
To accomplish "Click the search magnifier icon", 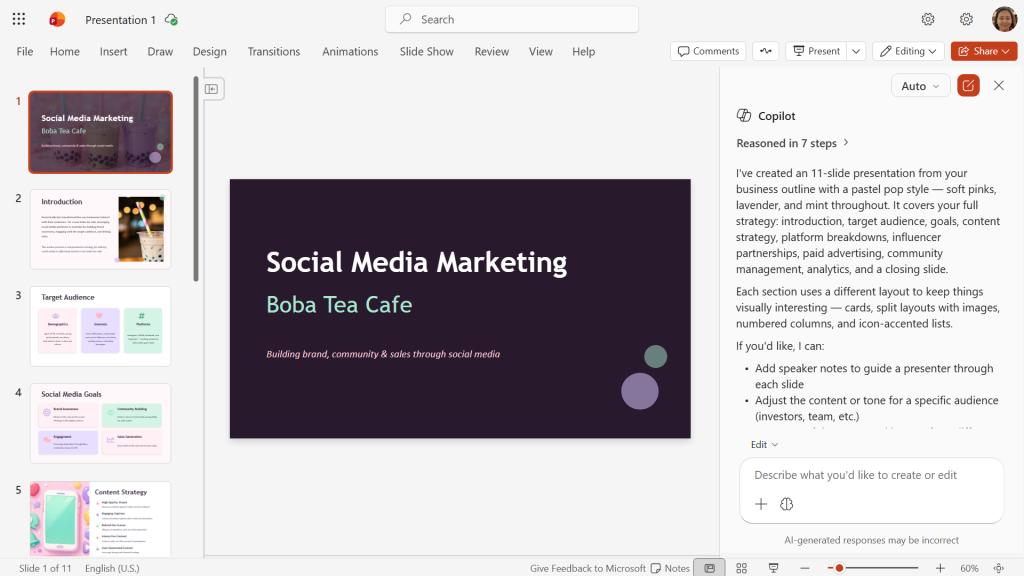I will 406,19.
